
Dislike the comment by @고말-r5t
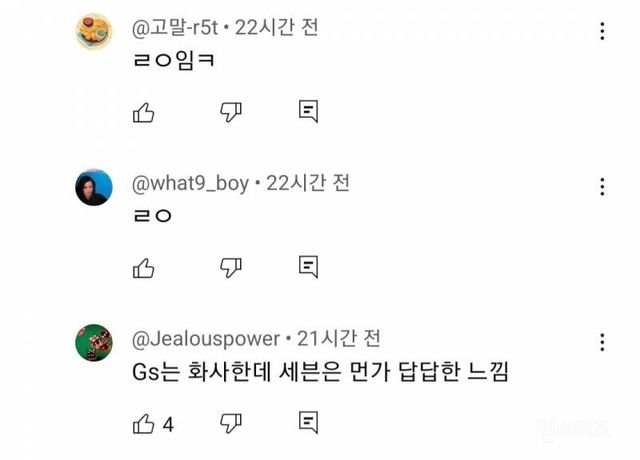(231, 112)
